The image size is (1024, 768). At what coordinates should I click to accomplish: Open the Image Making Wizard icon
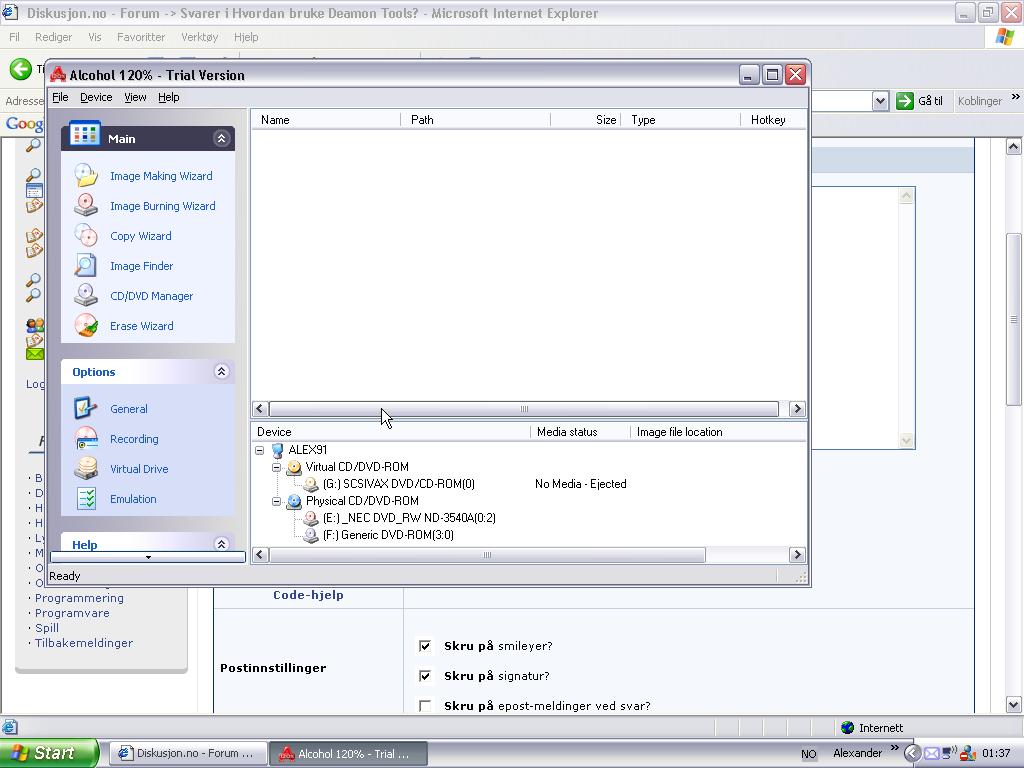86,176
